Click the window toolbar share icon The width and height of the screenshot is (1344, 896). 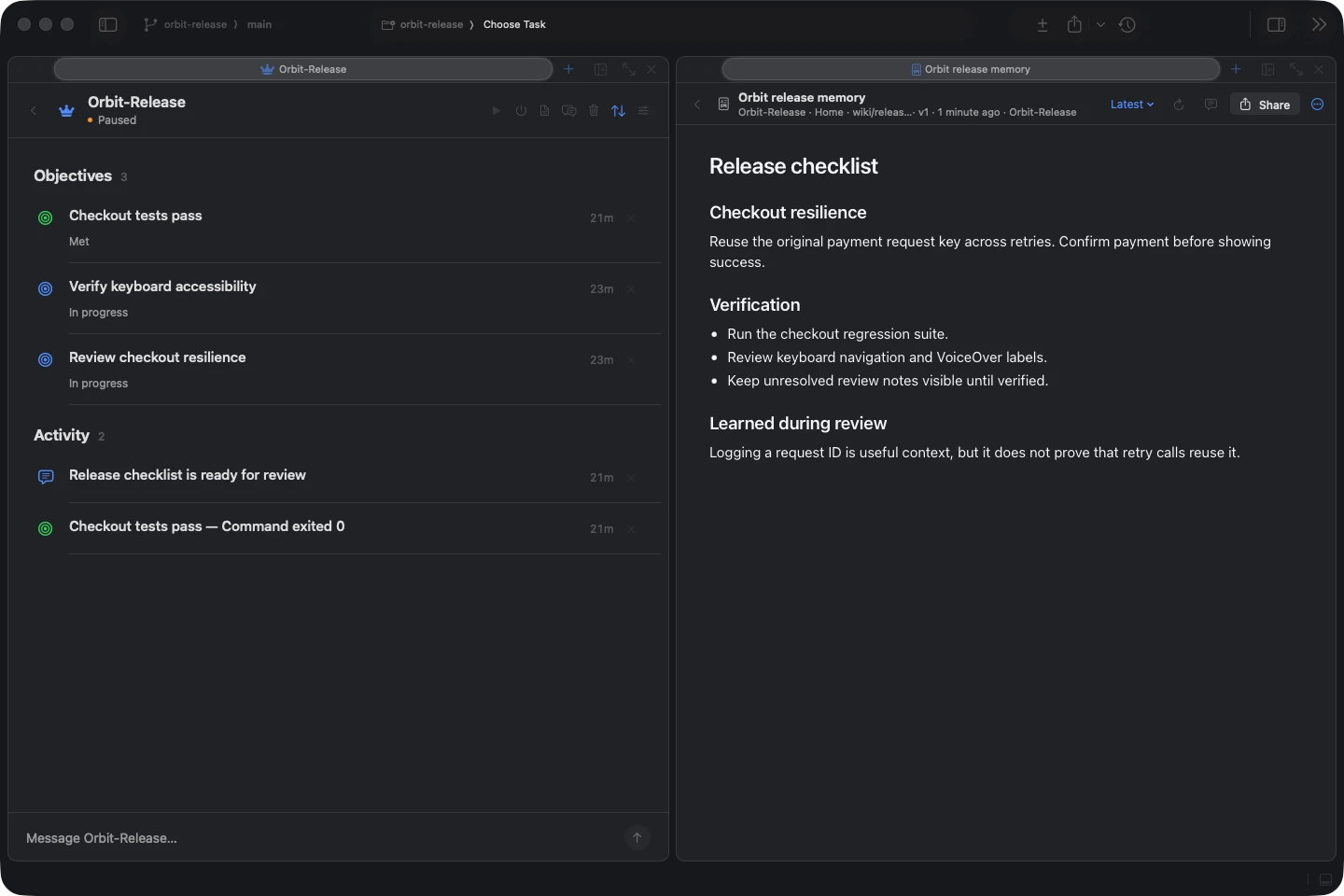[x=1075, y=24]
